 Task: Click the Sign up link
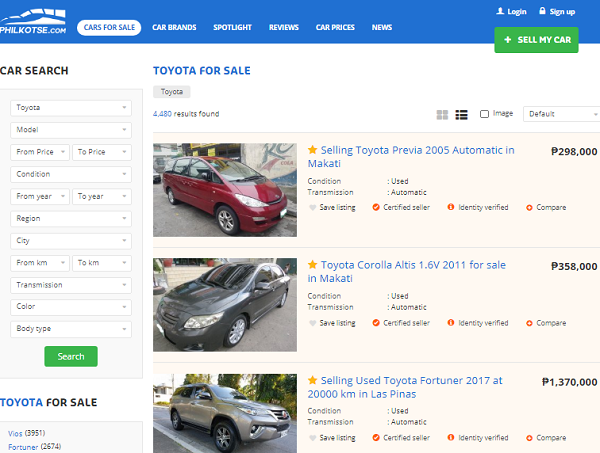coord(562,11)
